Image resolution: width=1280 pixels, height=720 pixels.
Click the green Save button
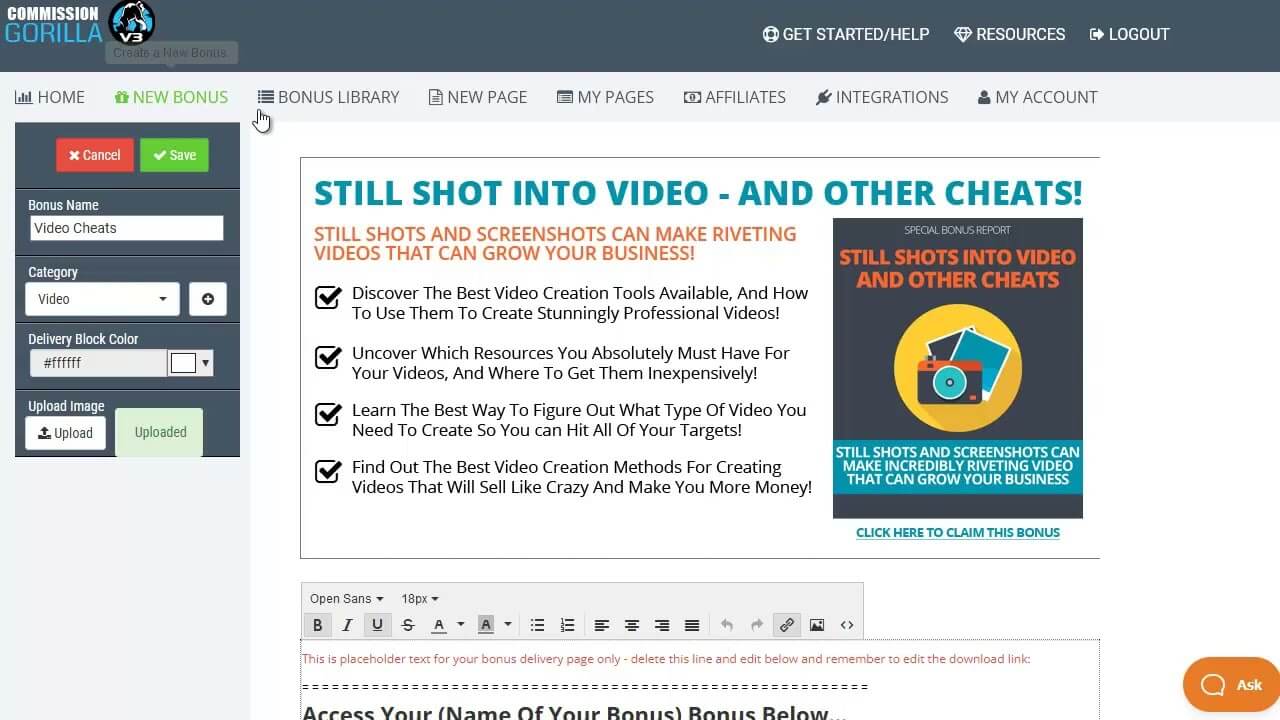coord(174,155)
